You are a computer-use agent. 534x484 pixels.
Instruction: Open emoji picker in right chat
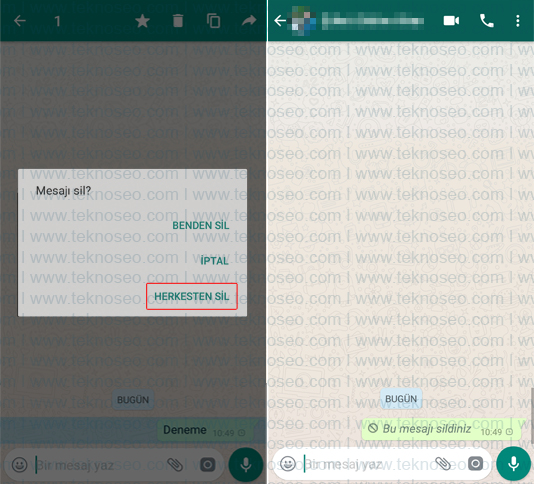288,464
